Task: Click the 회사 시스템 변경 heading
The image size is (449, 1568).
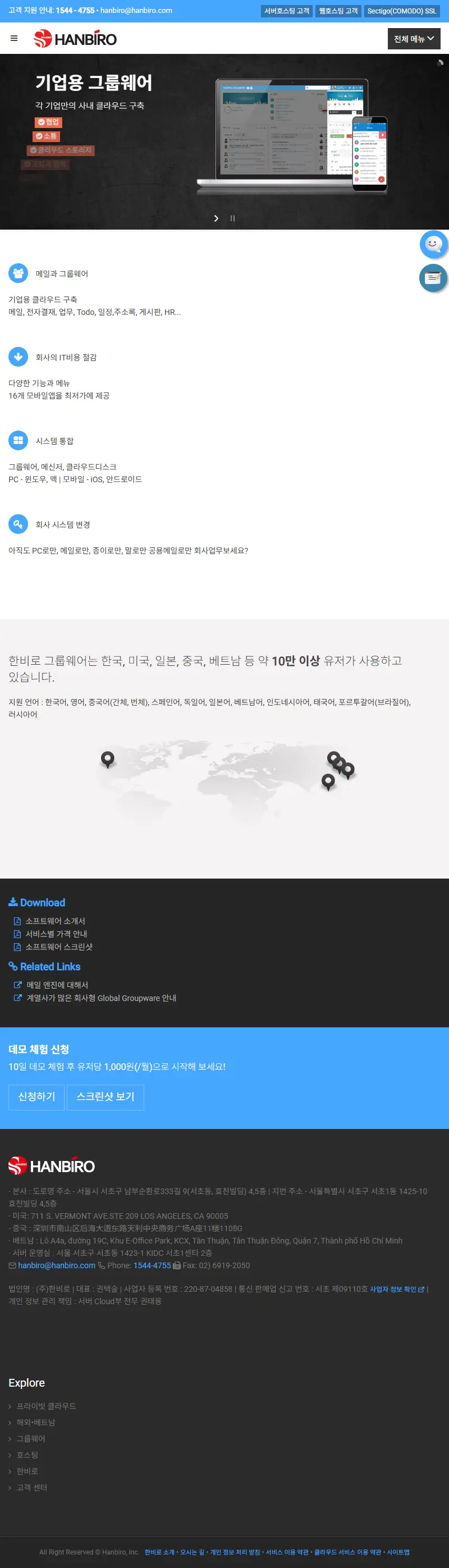Action: pos(63,525)
